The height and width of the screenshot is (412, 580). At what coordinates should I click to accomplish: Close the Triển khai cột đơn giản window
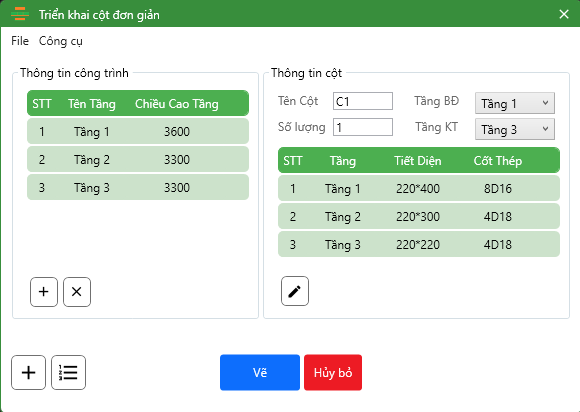pos(564,14)
